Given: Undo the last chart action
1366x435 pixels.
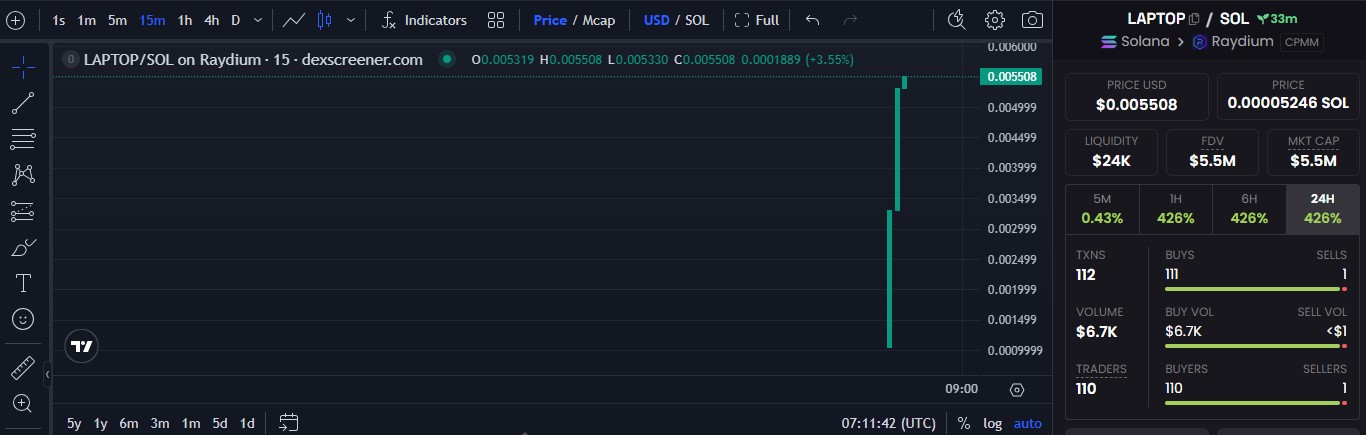Looking at the screenshot, I should pyautogui.click(x=813, y=20).
